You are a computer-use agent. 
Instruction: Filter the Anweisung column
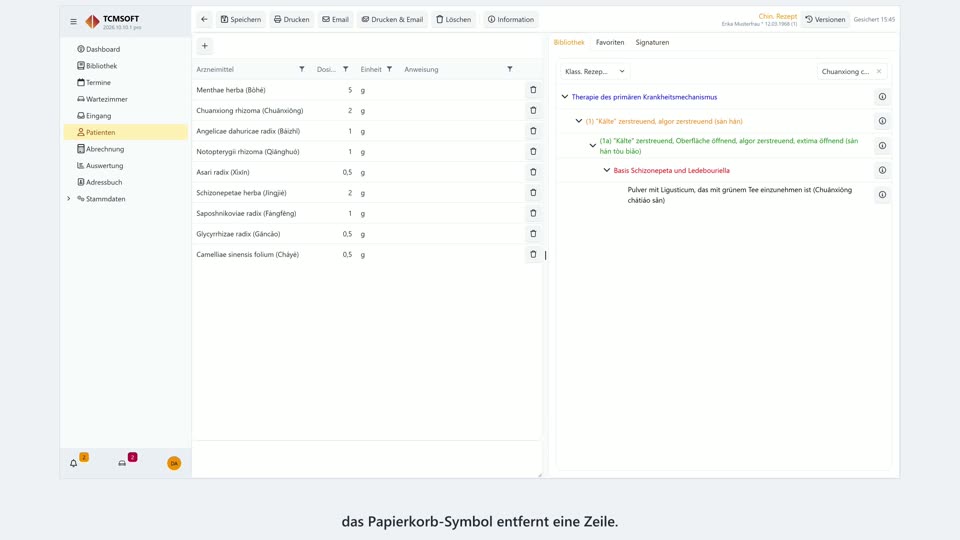coord(510,69)
